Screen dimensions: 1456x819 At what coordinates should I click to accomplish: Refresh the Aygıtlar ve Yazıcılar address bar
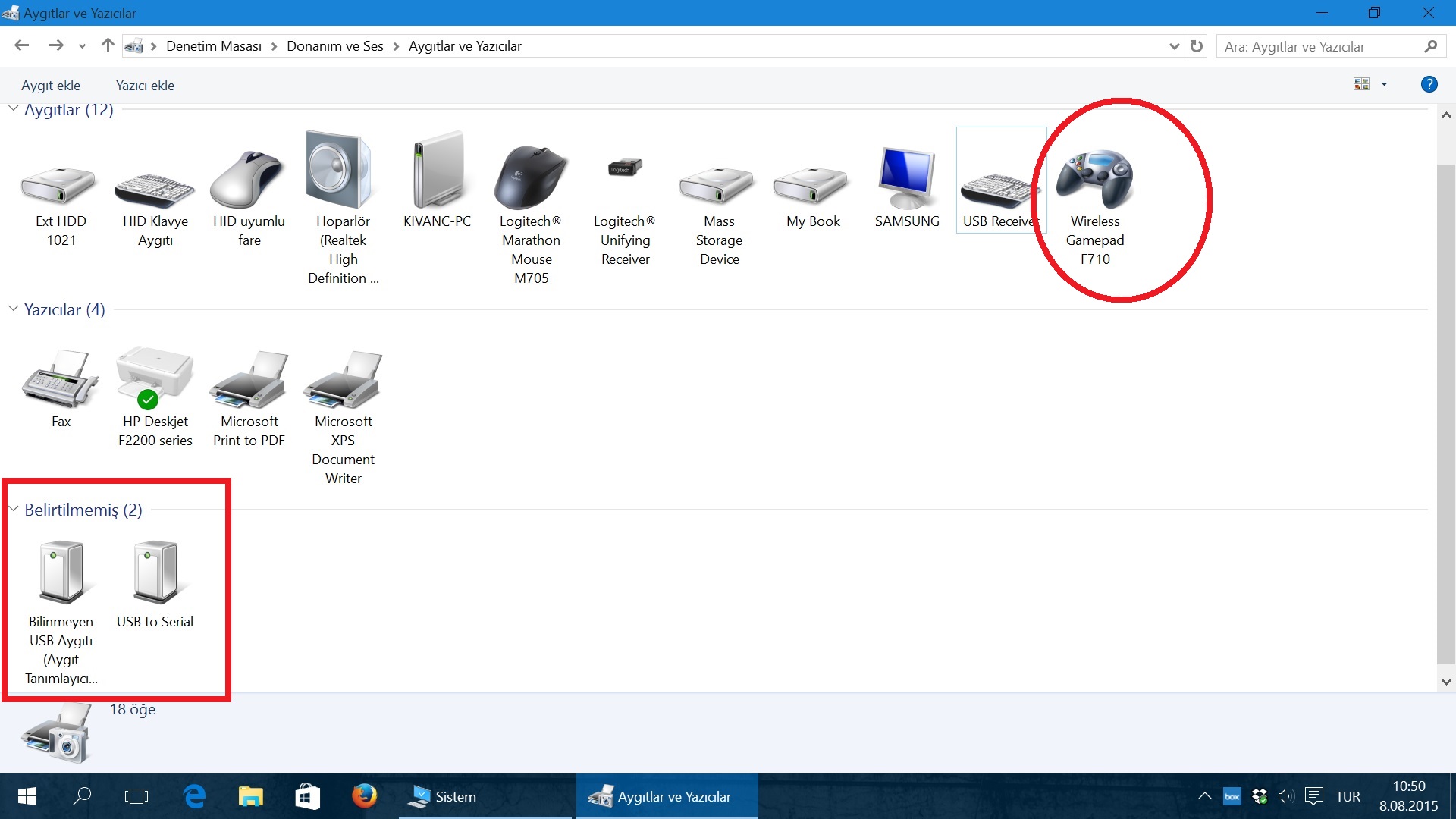pos(1197,46)
